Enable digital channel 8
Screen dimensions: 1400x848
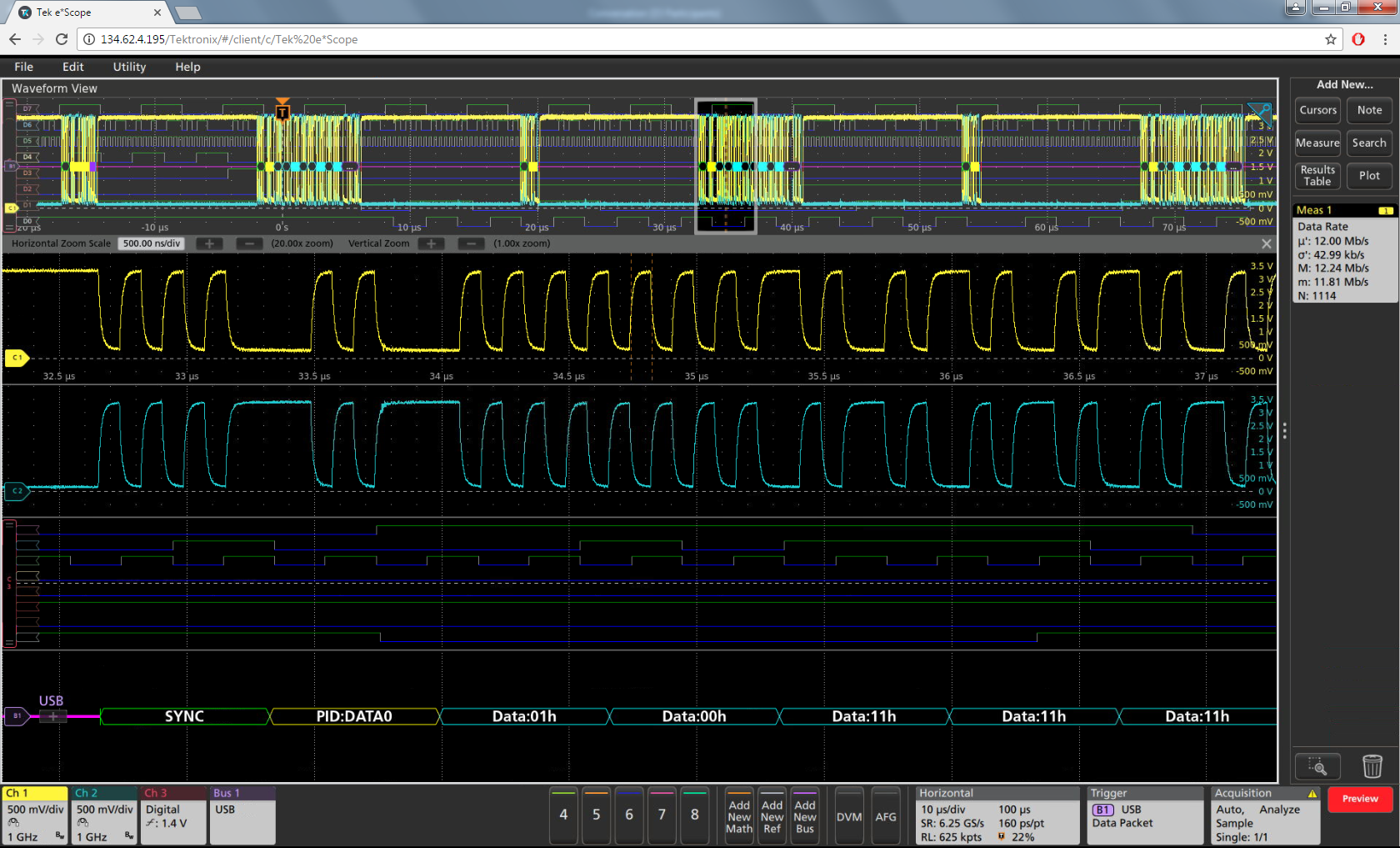pos(695,815)
